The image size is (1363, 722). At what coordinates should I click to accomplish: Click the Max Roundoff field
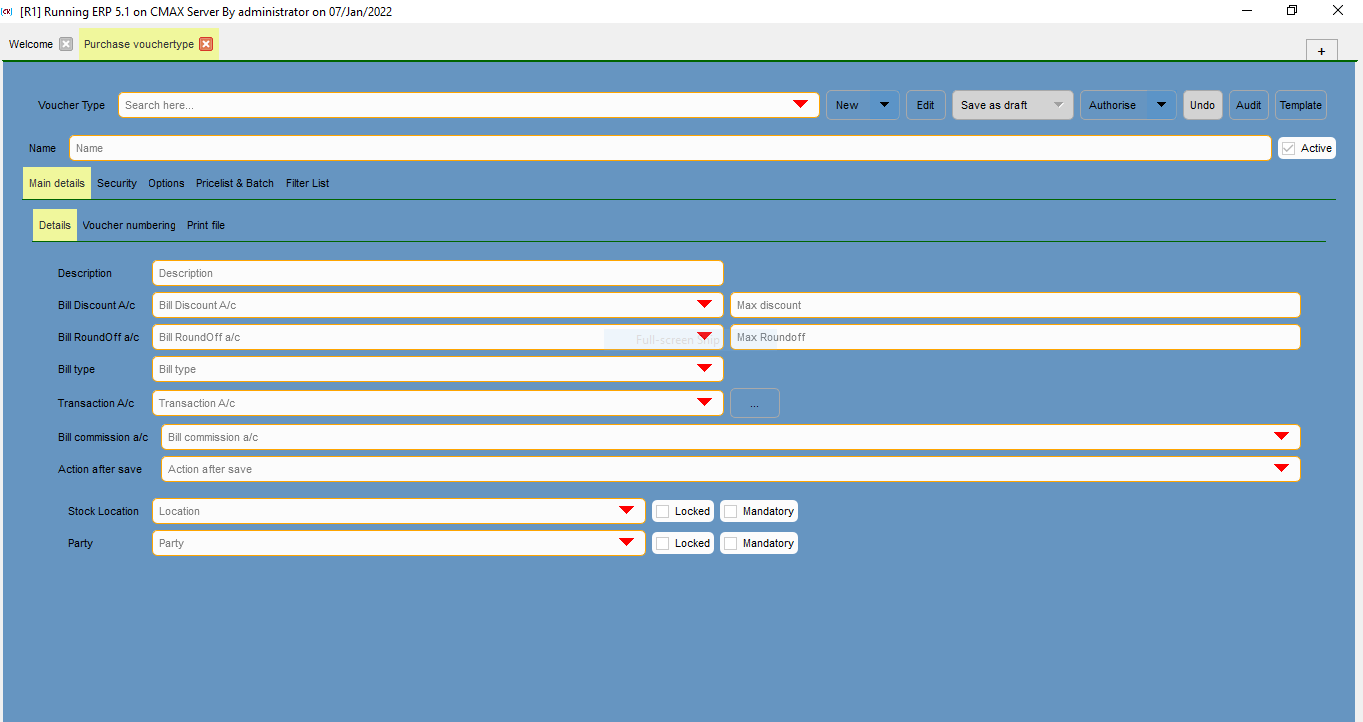point(1015,337)
